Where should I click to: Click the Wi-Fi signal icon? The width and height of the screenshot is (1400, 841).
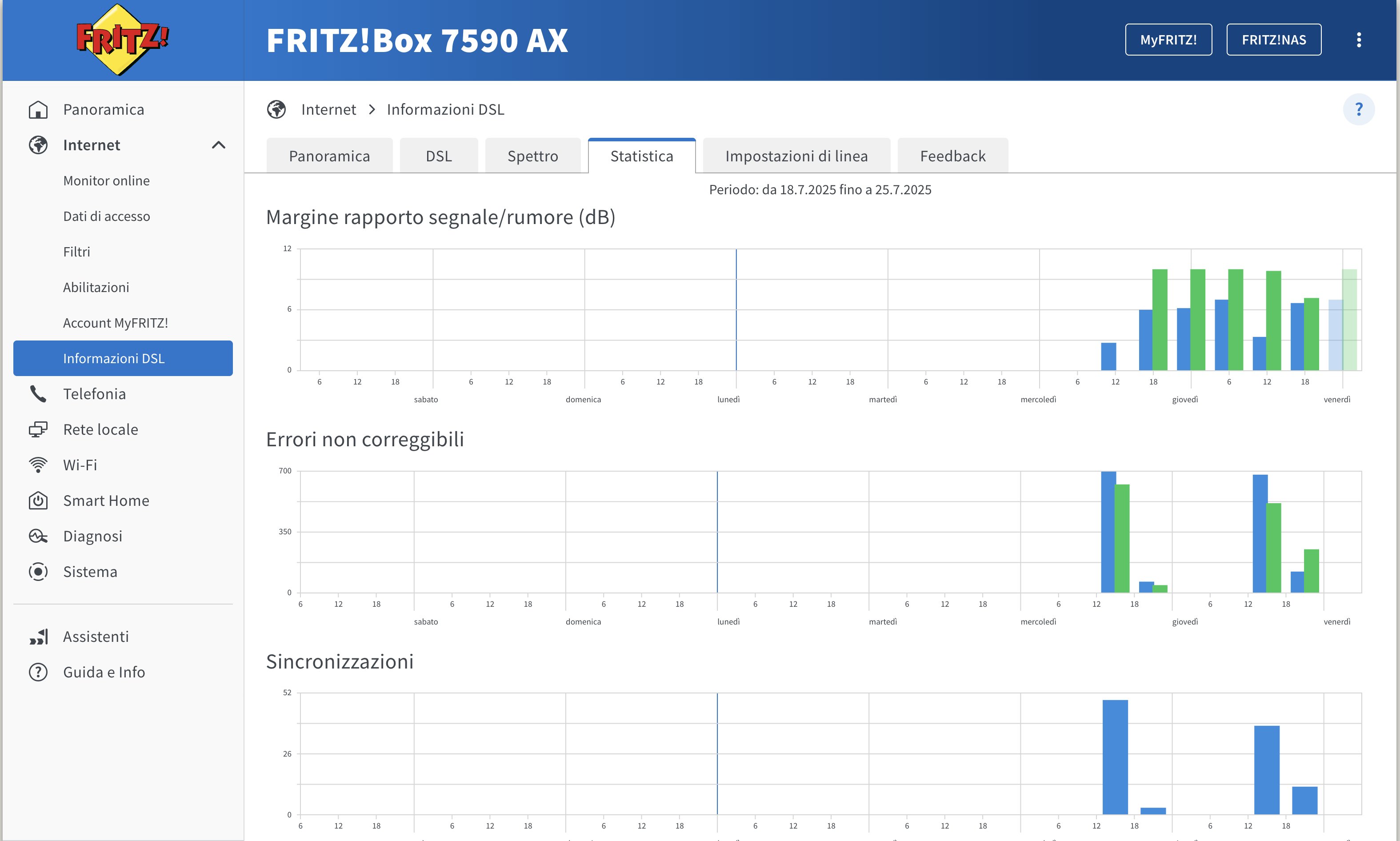(38, 465)
